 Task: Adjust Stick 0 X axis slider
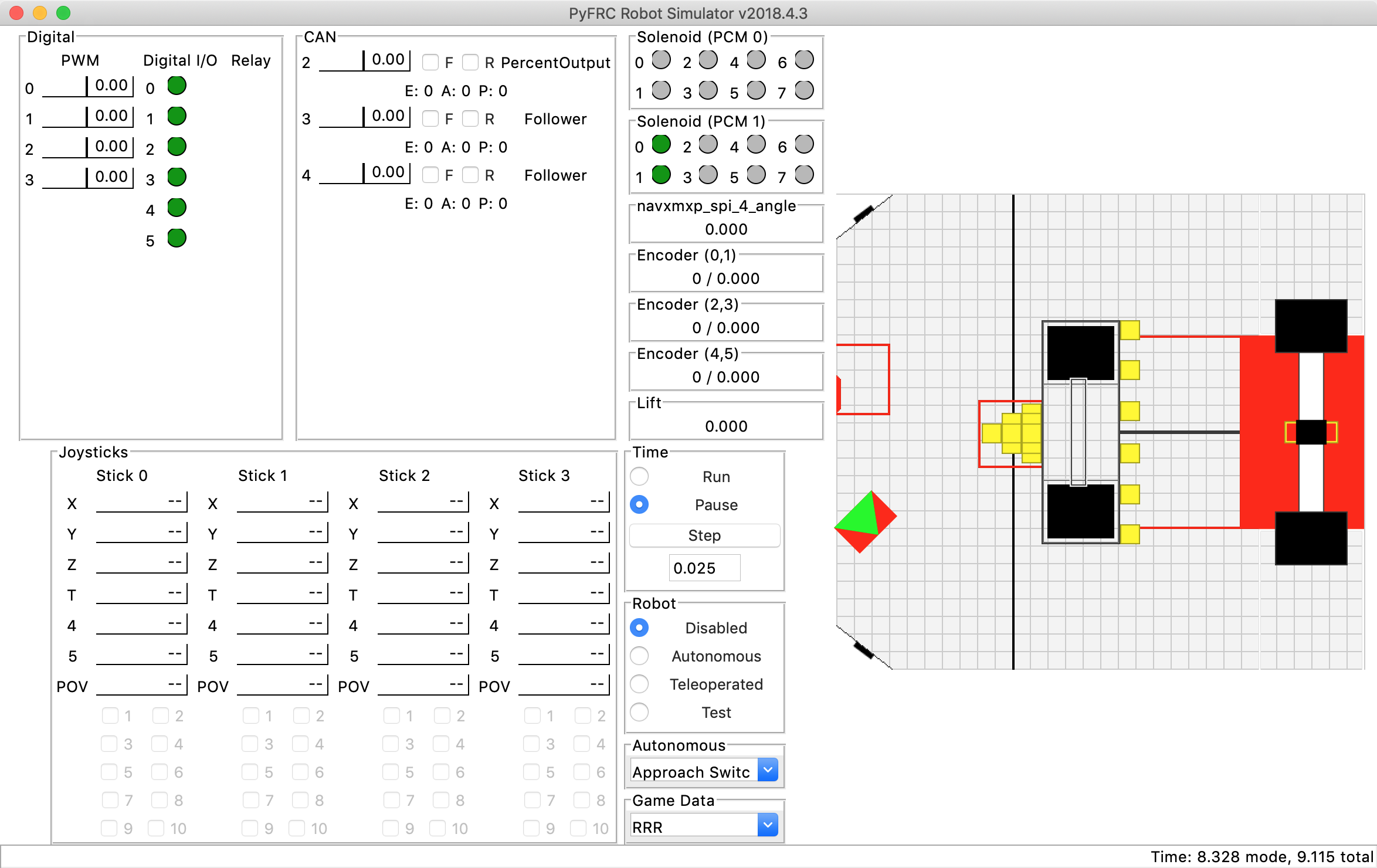[141, 503]
